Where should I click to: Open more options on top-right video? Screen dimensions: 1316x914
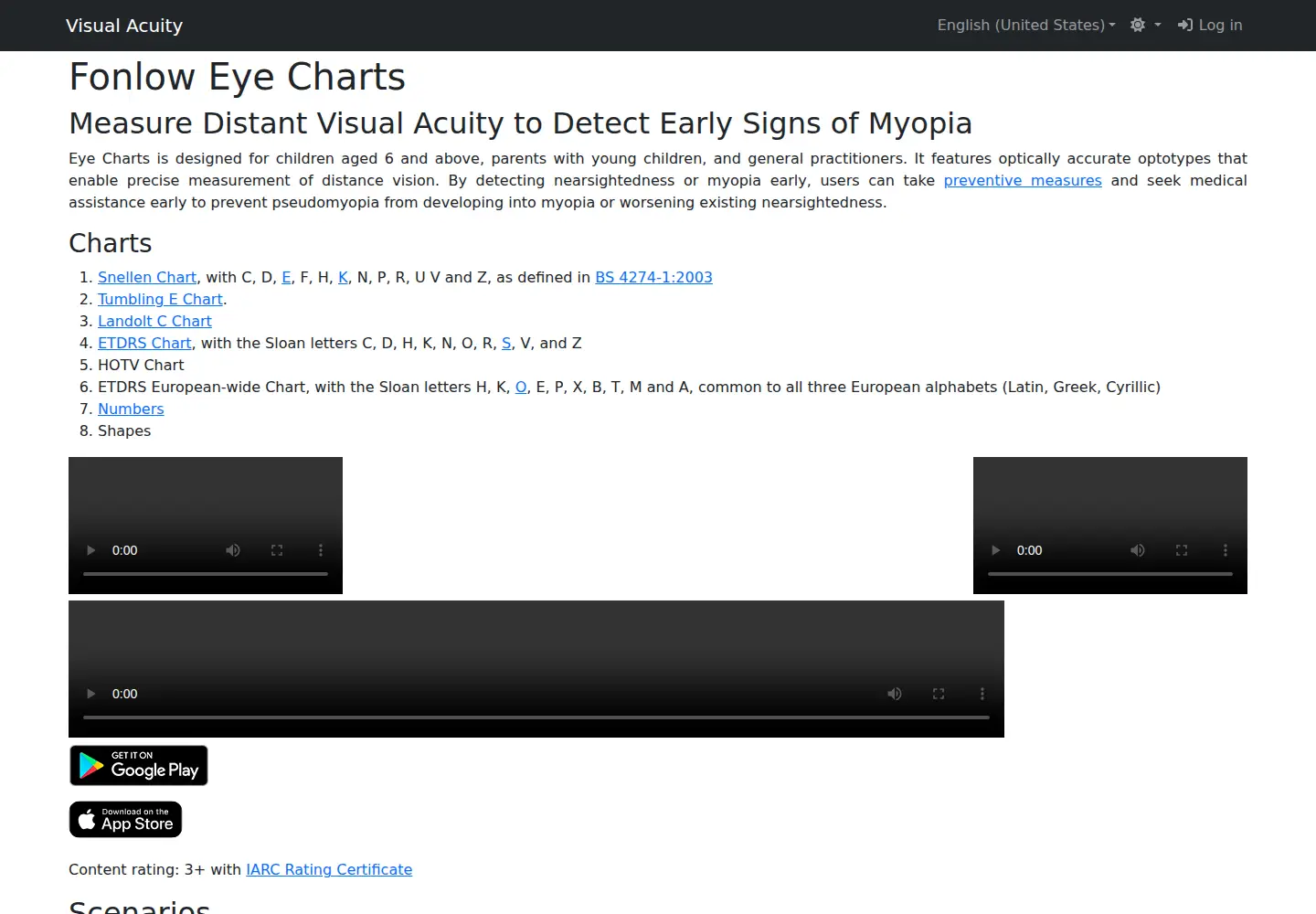tap(1226, 550)
